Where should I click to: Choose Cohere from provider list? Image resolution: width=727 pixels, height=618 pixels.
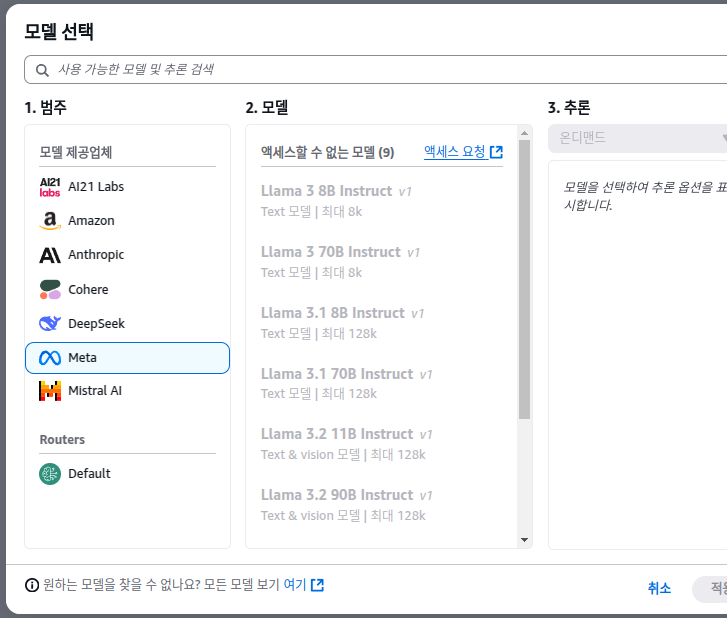click(x=128, y=289)
